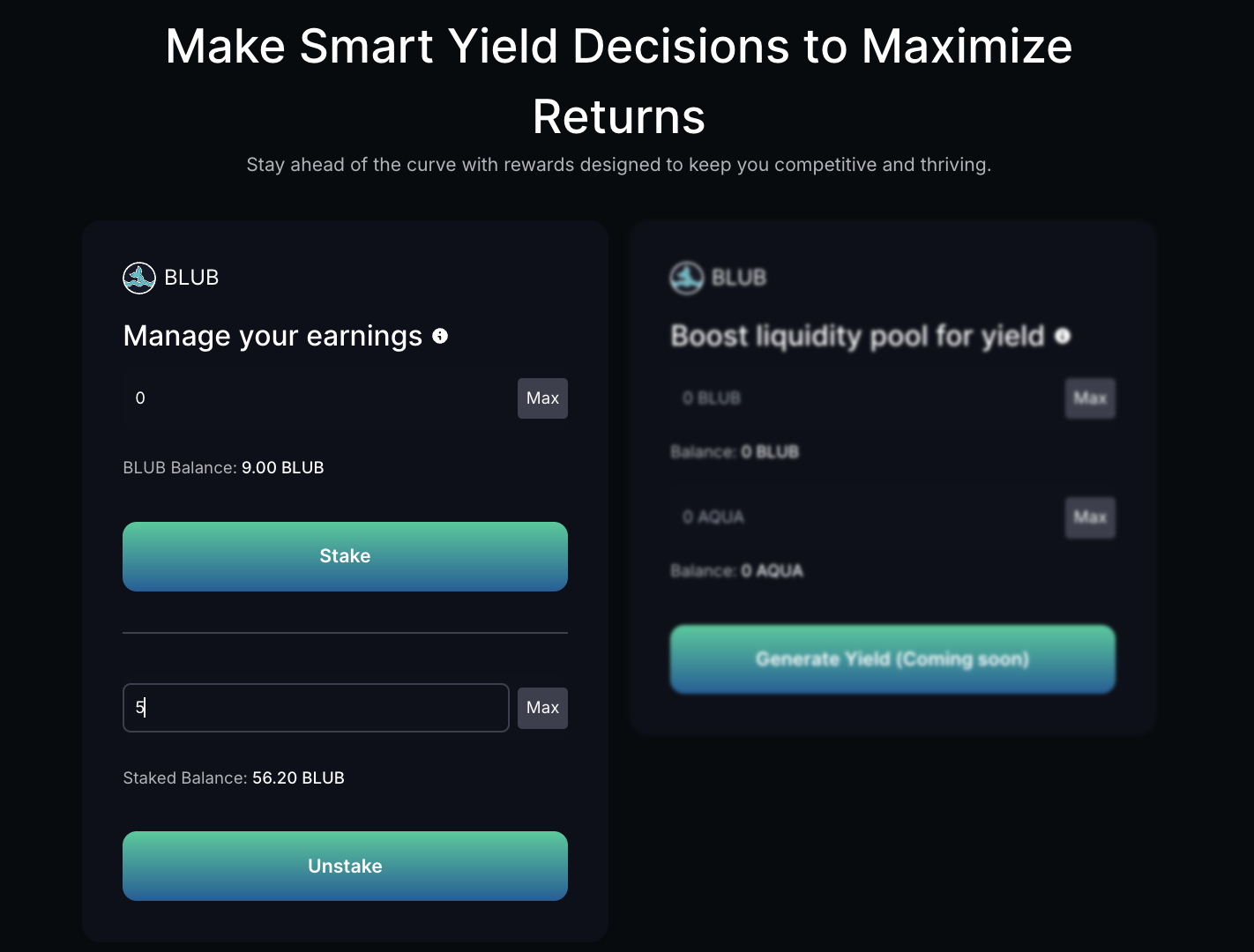Click the BLUB token logo in the earnings card
Viewport: 1254px width, 952px height.
(x=139, y=278)
